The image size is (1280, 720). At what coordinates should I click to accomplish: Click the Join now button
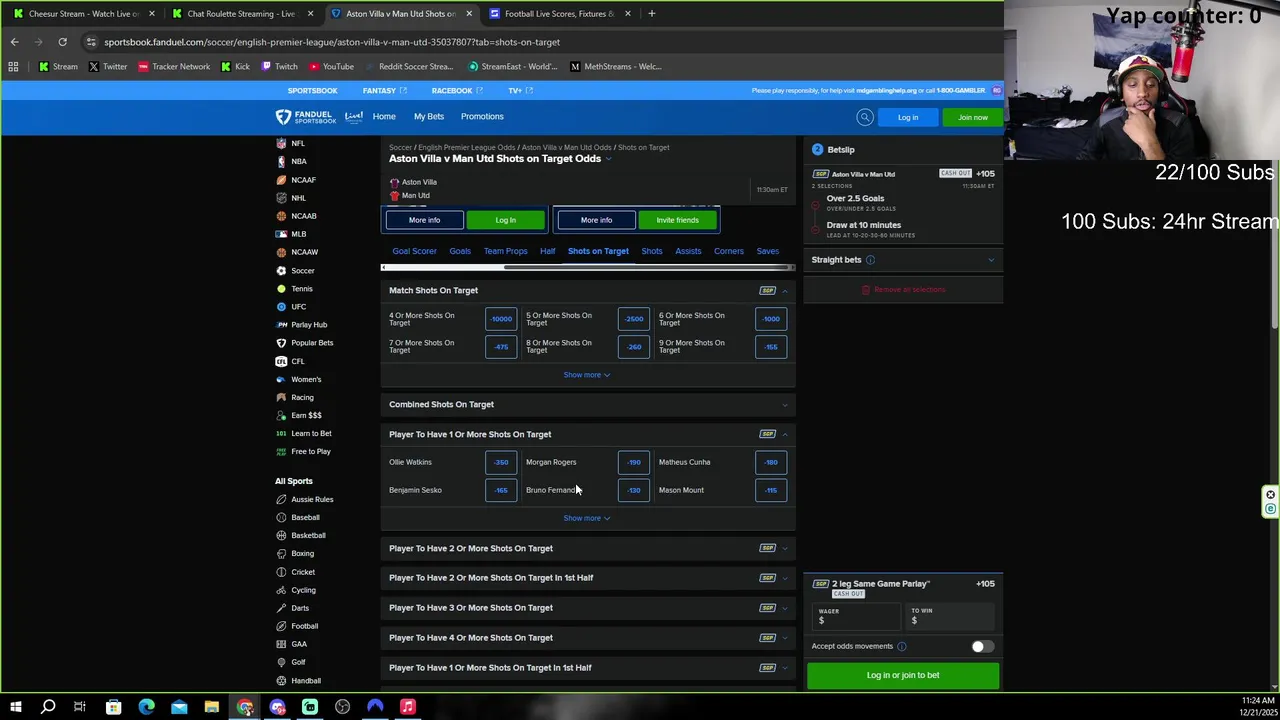click(x=972, y=117)
